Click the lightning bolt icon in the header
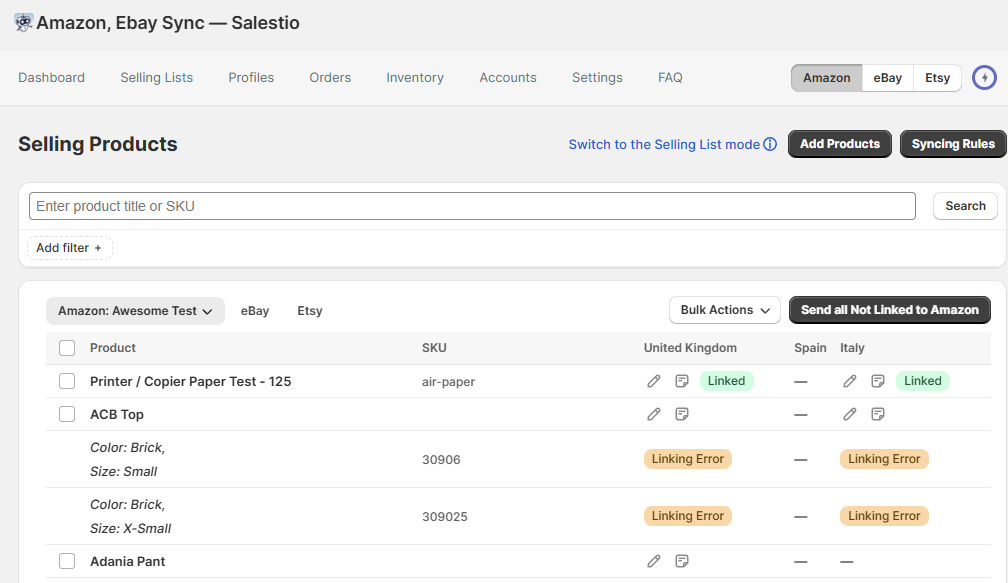Image resolution: width=1008 pixels, height=583 pixels. [x=985, y=78]
